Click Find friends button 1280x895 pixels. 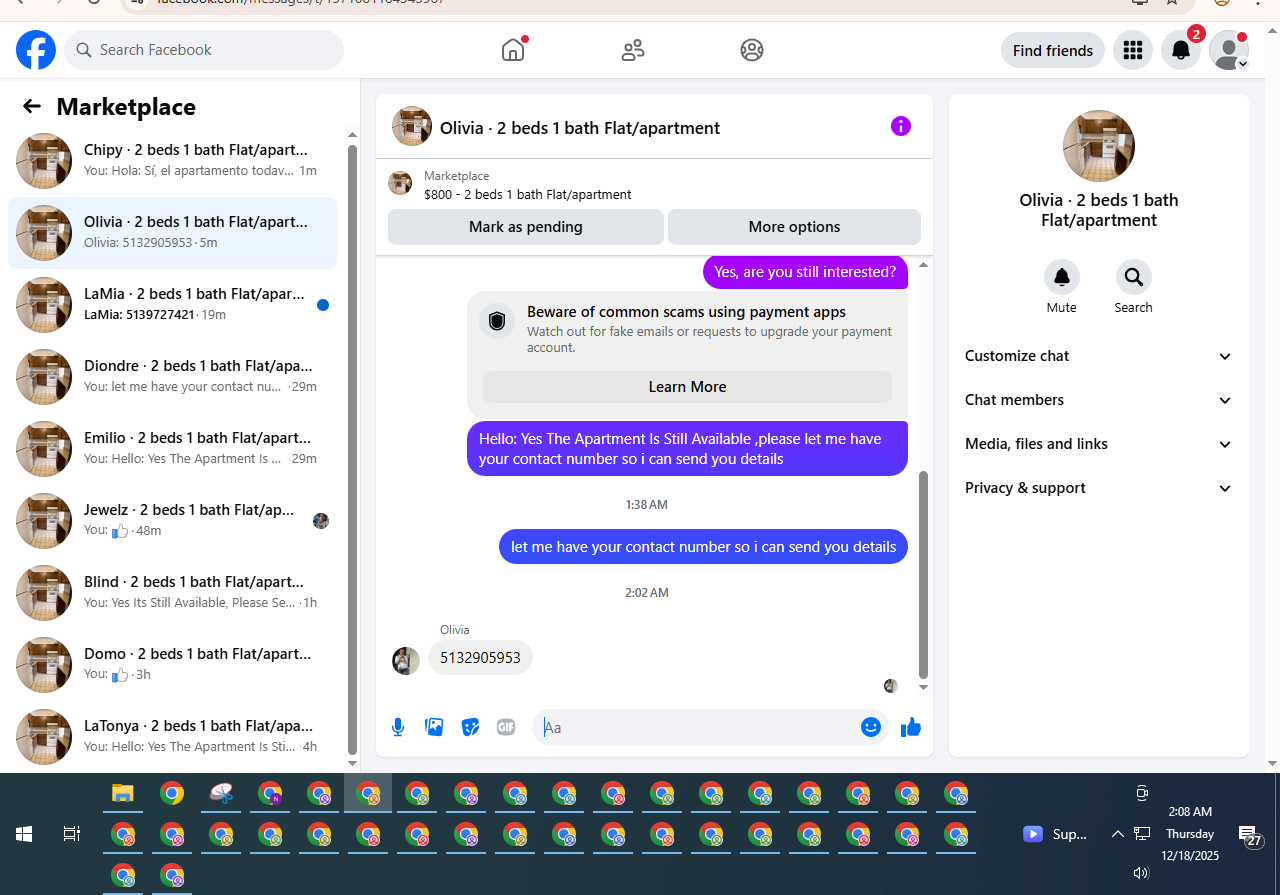point(1053,50)
